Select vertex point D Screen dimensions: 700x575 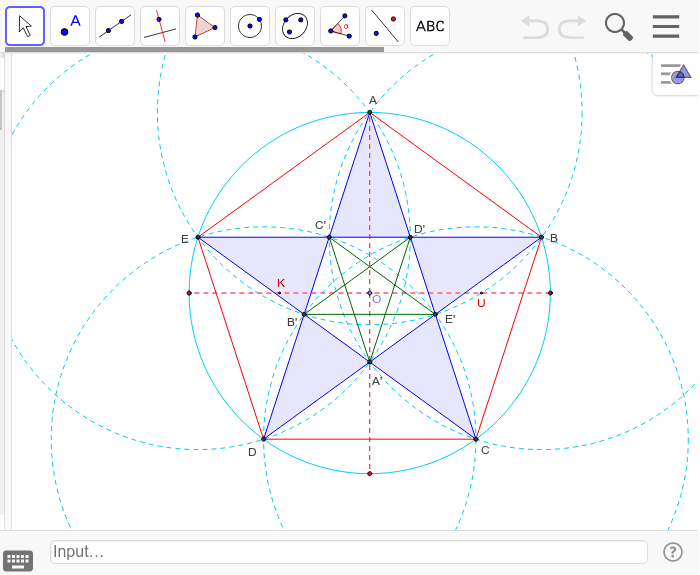[x=263, y=439]
